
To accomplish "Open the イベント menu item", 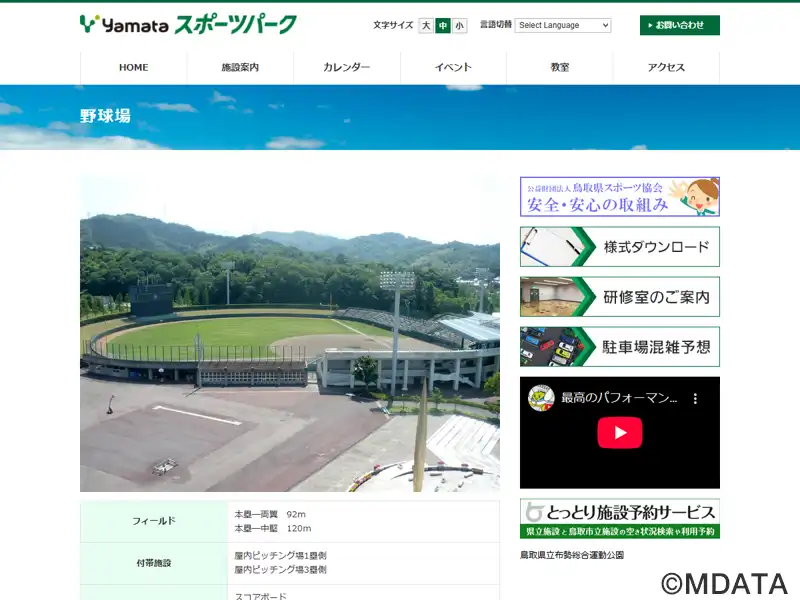I will [453, 67].
